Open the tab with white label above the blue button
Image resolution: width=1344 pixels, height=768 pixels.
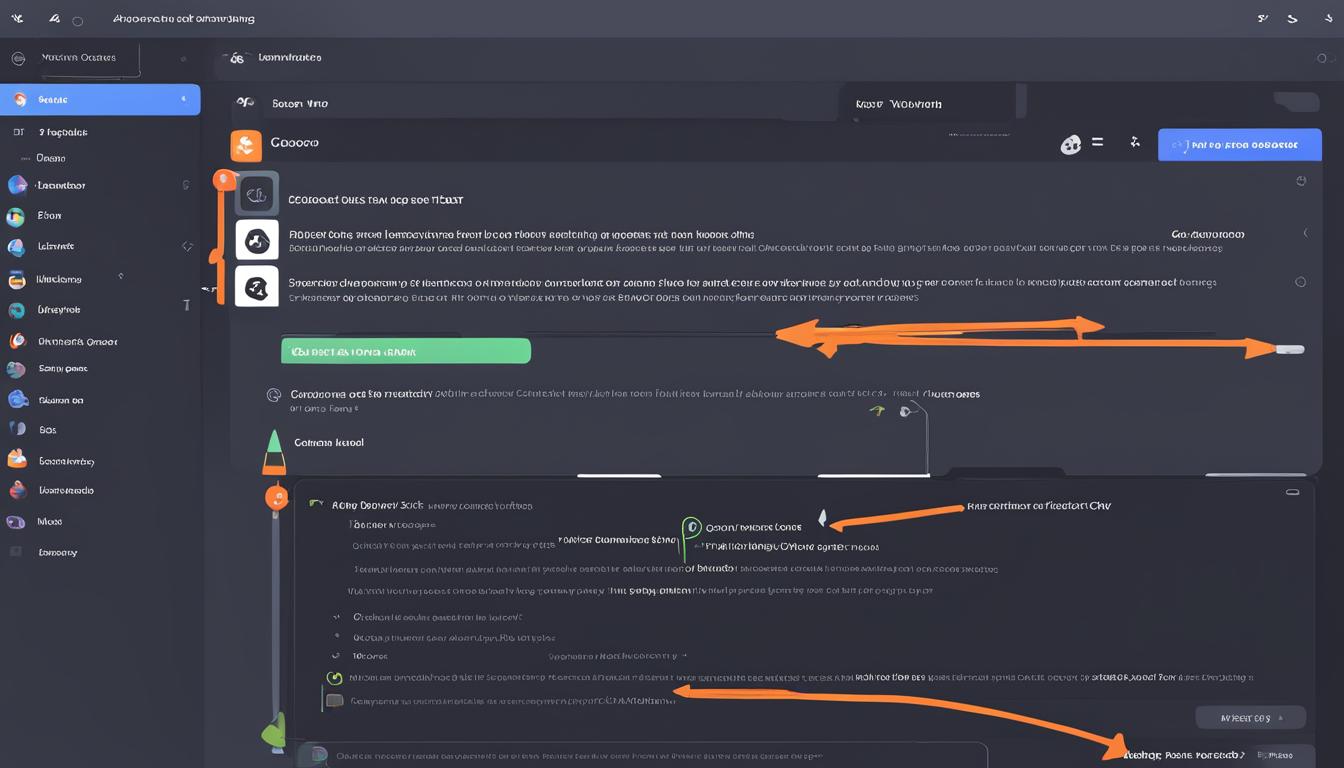(x=898, y=104)
